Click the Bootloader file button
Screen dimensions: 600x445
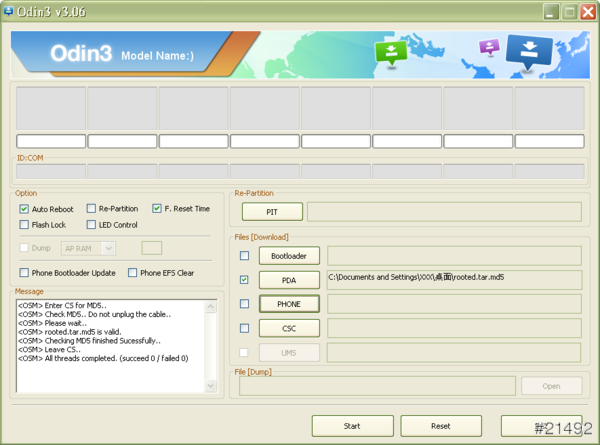(x=289, y=256)
